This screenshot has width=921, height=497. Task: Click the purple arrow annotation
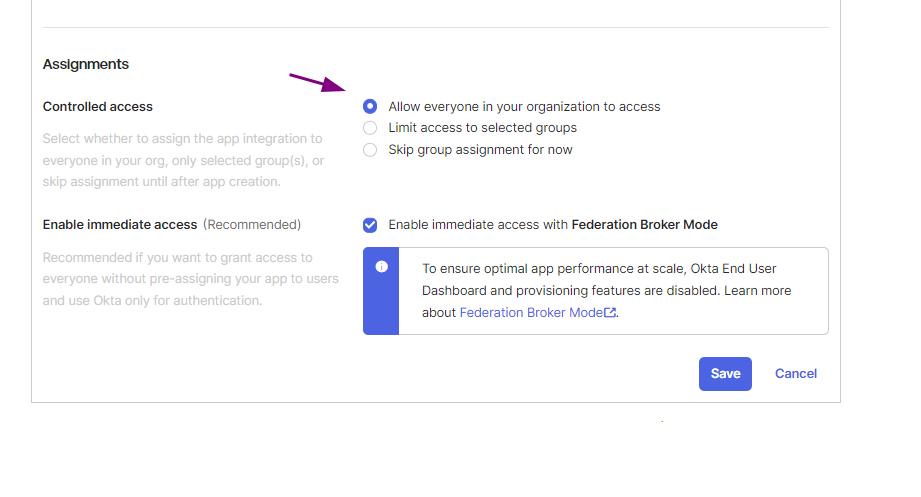[x=316, y=82]
